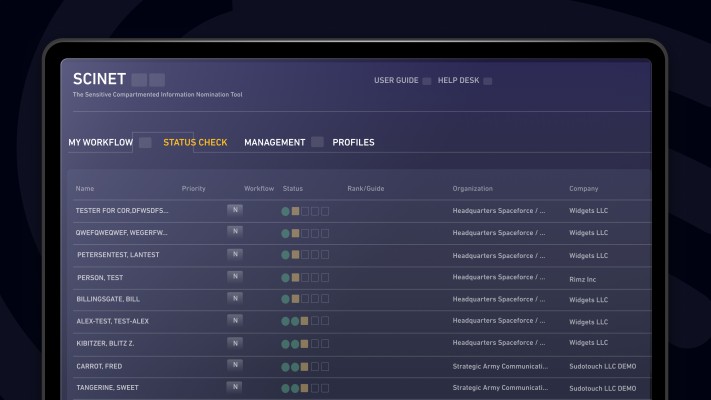Select the TESTER FOR COR,DFWSDFS... name
The image size is (711, 400).
coord(122,210)
